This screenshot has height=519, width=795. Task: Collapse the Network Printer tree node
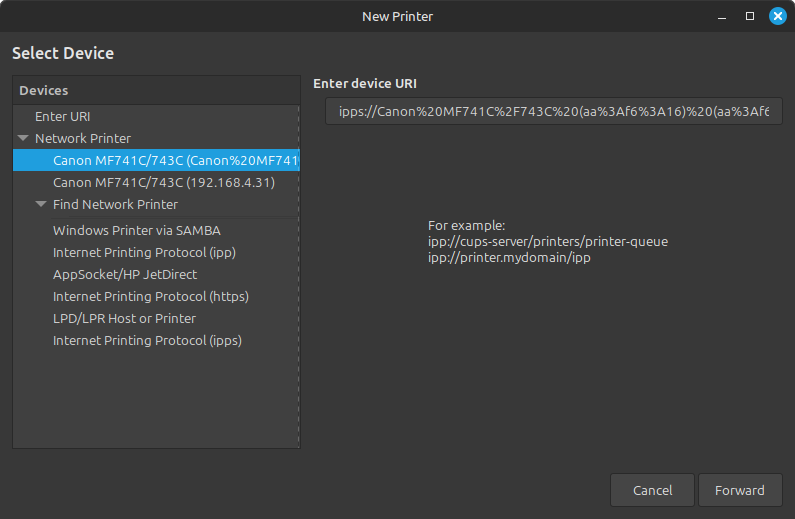click(23, 138)
